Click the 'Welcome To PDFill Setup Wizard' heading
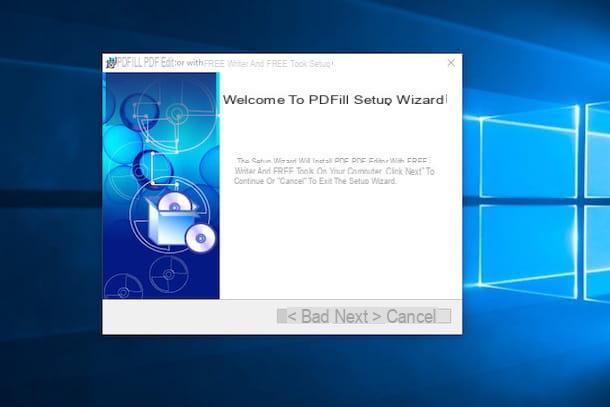 click(334, 100)
